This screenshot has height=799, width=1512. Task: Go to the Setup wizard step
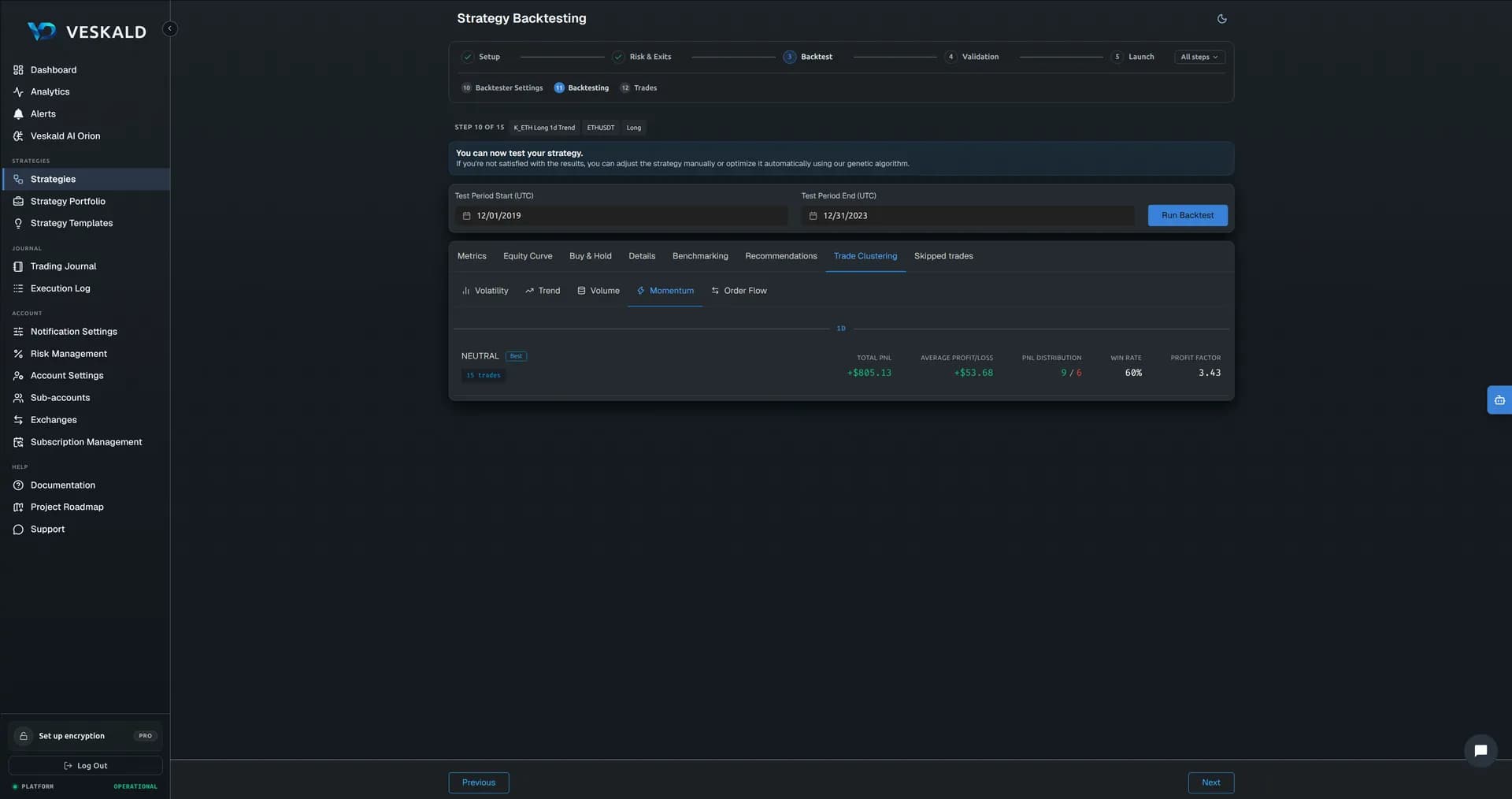coord(481,57)
